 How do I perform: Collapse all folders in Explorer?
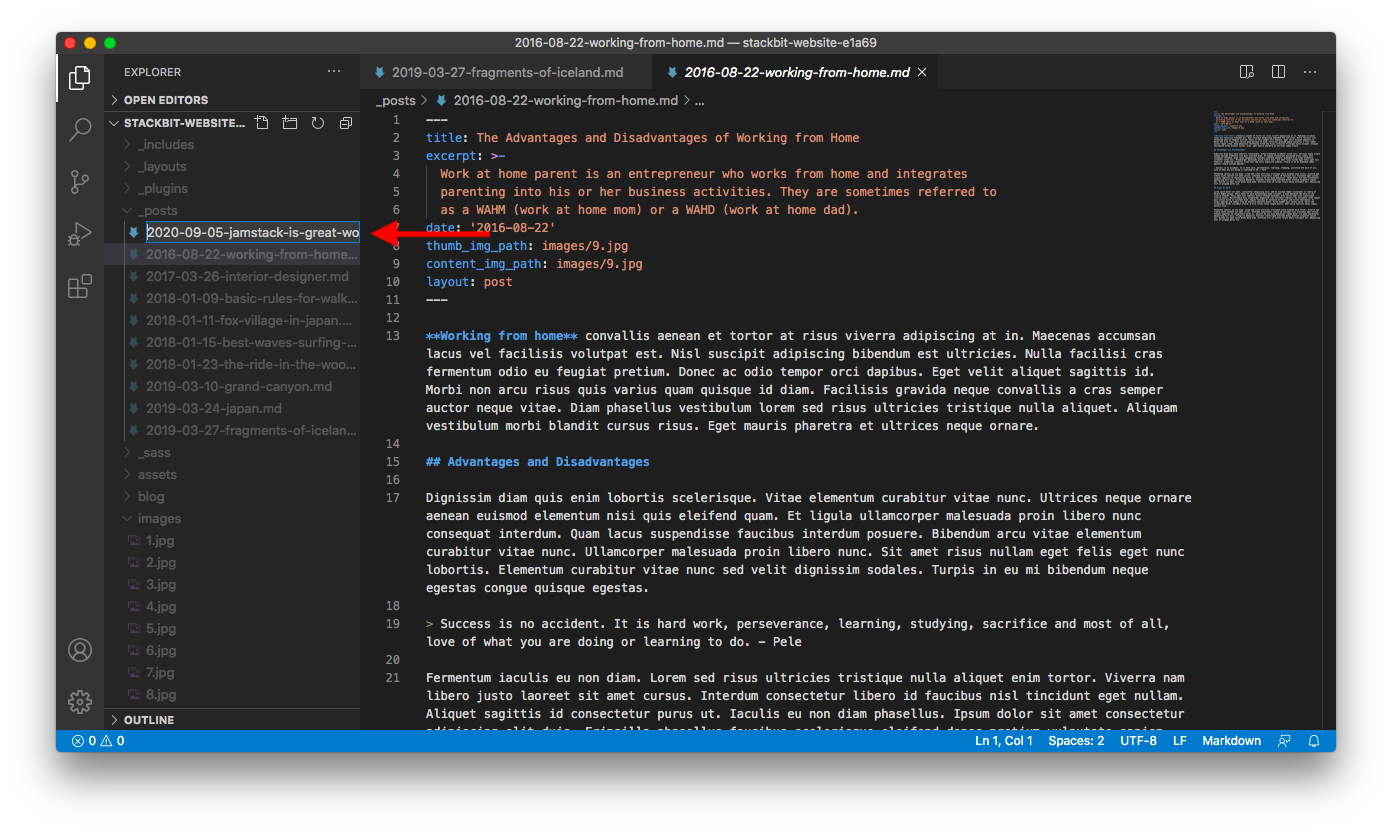click(x=346, y=123)
